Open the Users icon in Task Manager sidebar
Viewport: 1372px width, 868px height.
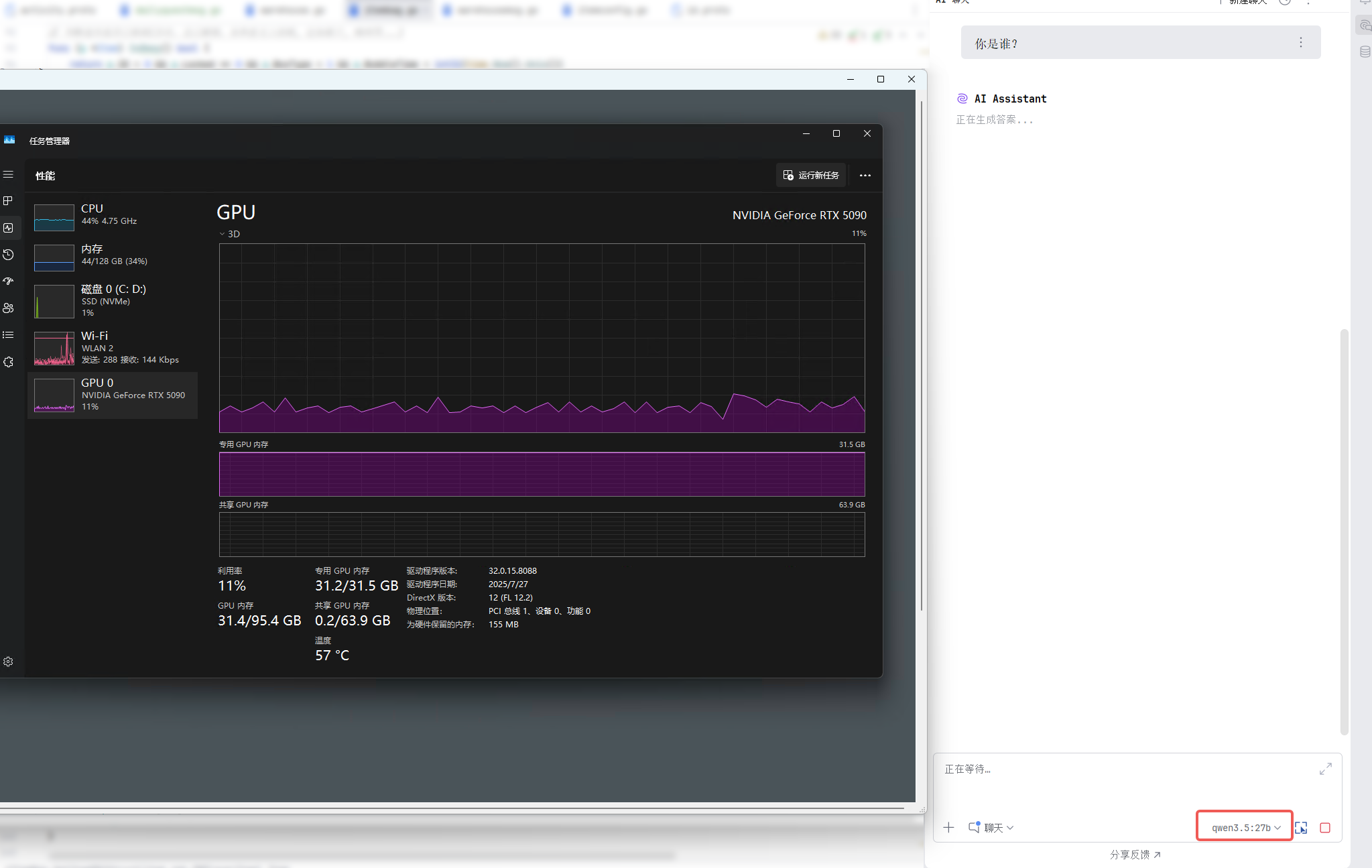click(x=8, y=308)
